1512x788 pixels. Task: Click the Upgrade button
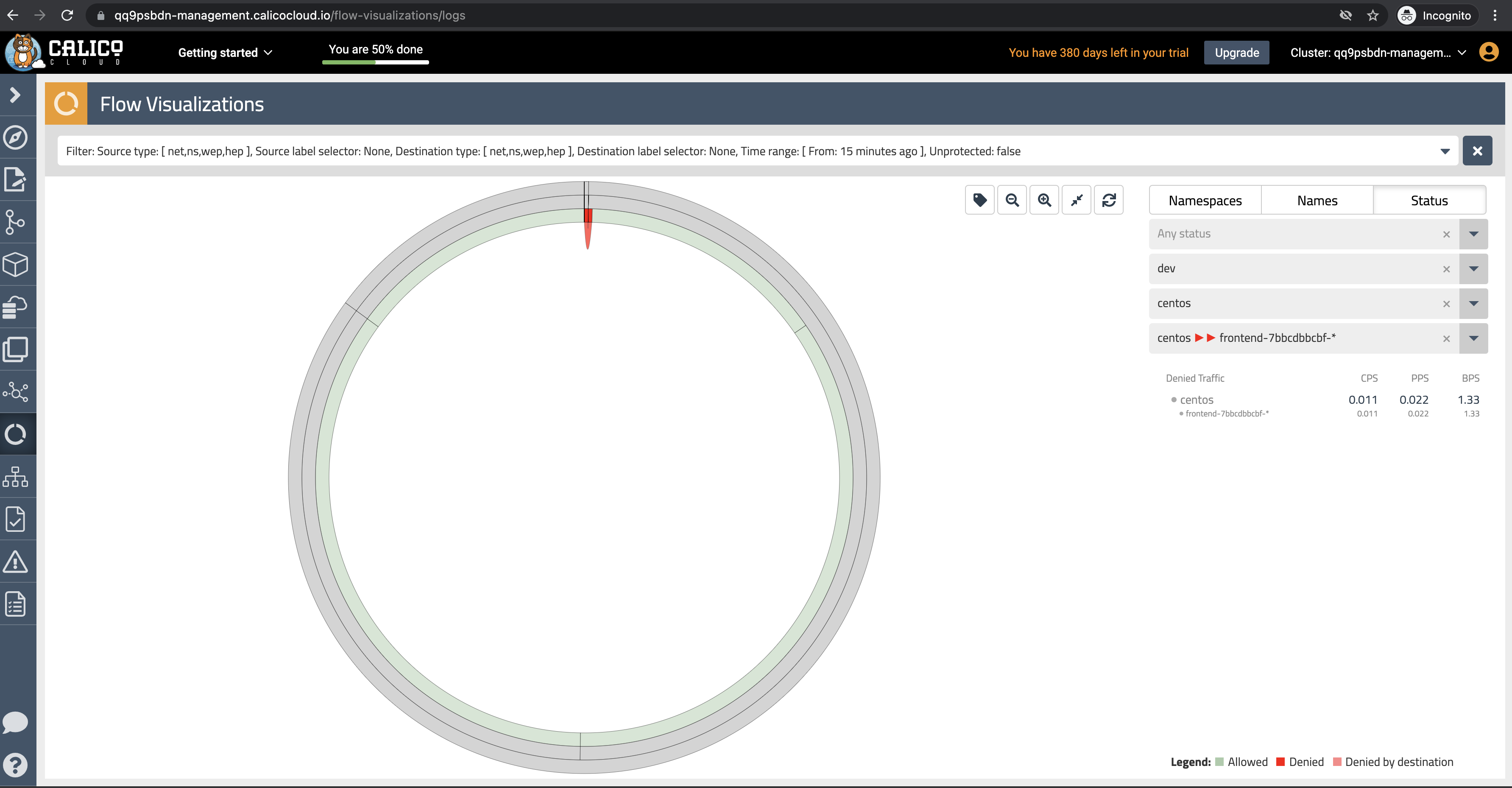click(x=1237, y=53)
